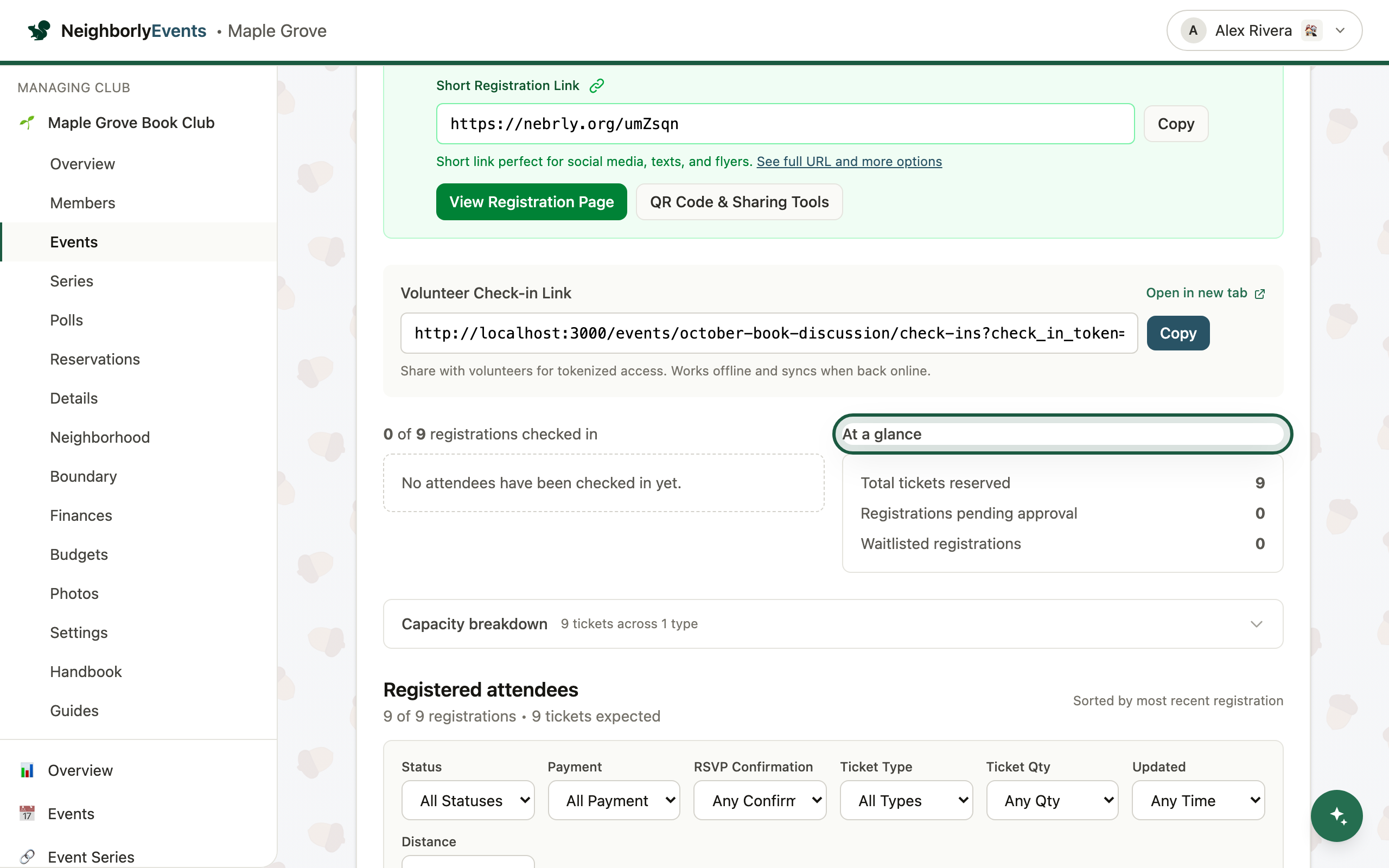The width and height of the screenshot is (1389, 868).
Task: Click See full URL and more options
Action: [849, 162]
